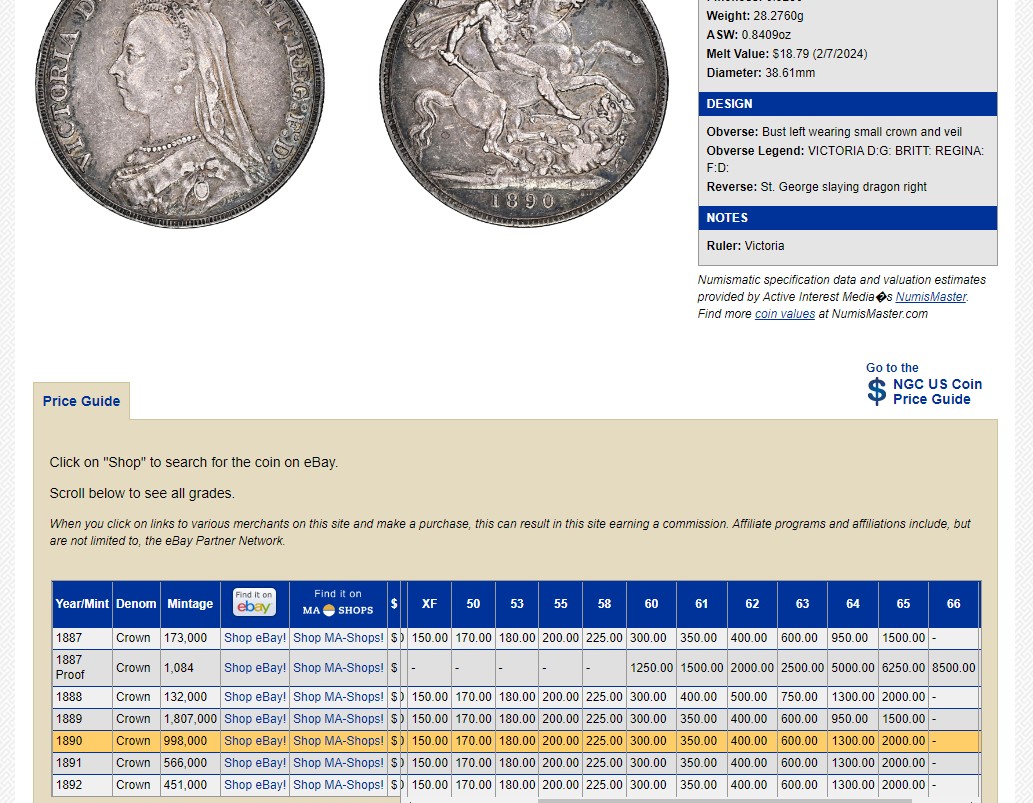
Task: Click Shop MA-Shops! for the 1889 crown
Action: pos(338,719)
